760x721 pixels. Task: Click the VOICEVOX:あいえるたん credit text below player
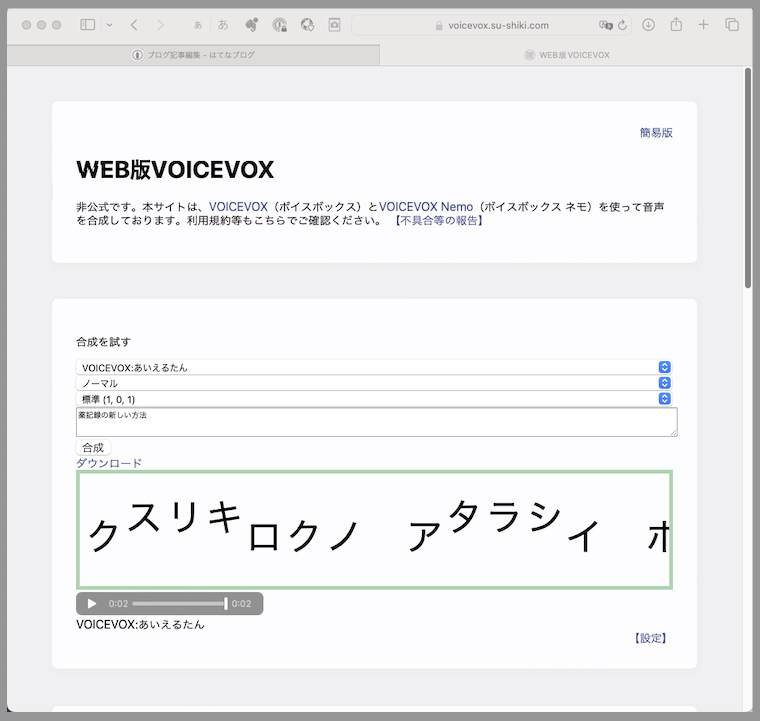click(x=140, y=625)
